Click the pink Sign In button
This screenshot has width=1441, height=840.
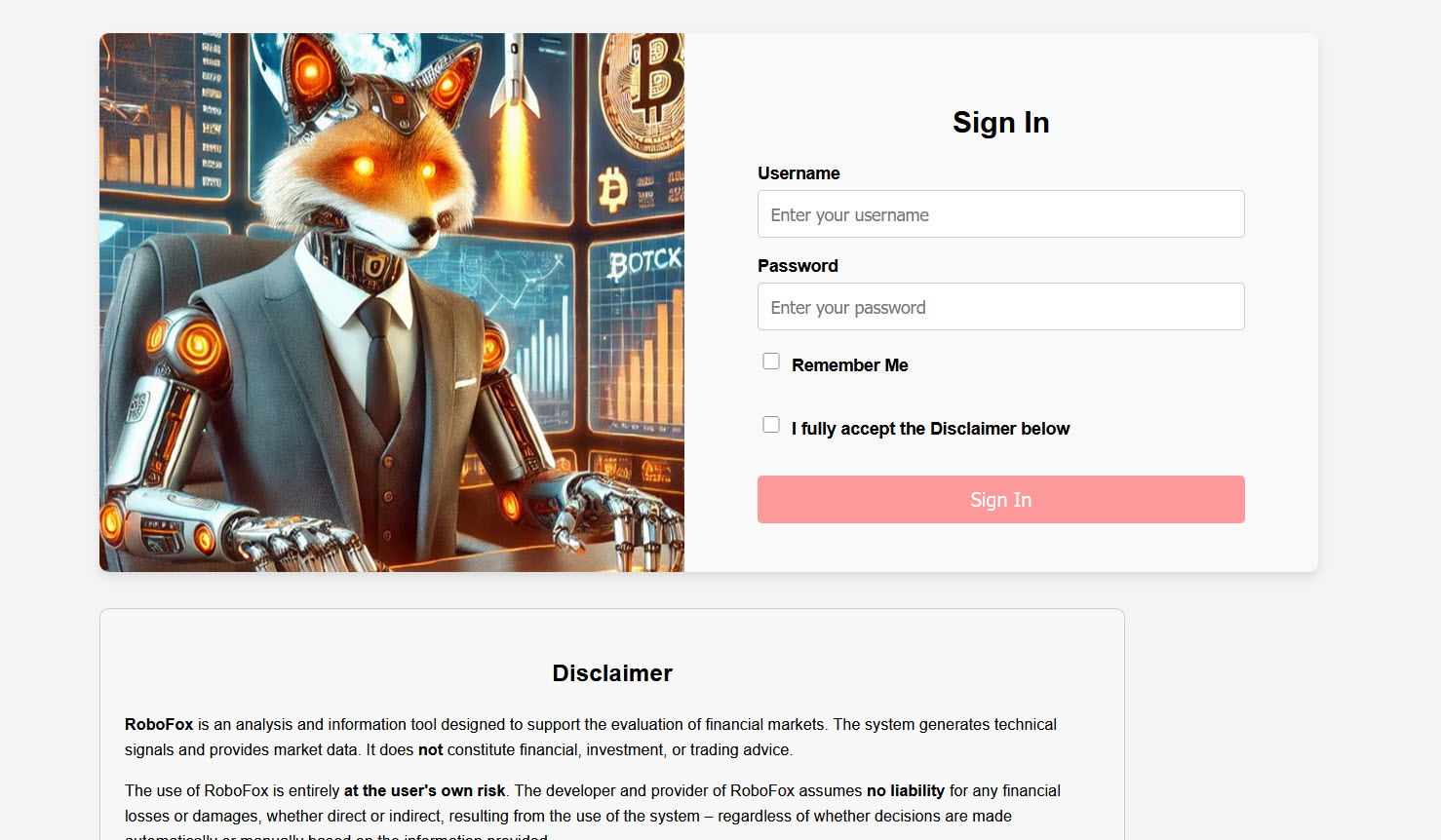[x=1001, y=500]
